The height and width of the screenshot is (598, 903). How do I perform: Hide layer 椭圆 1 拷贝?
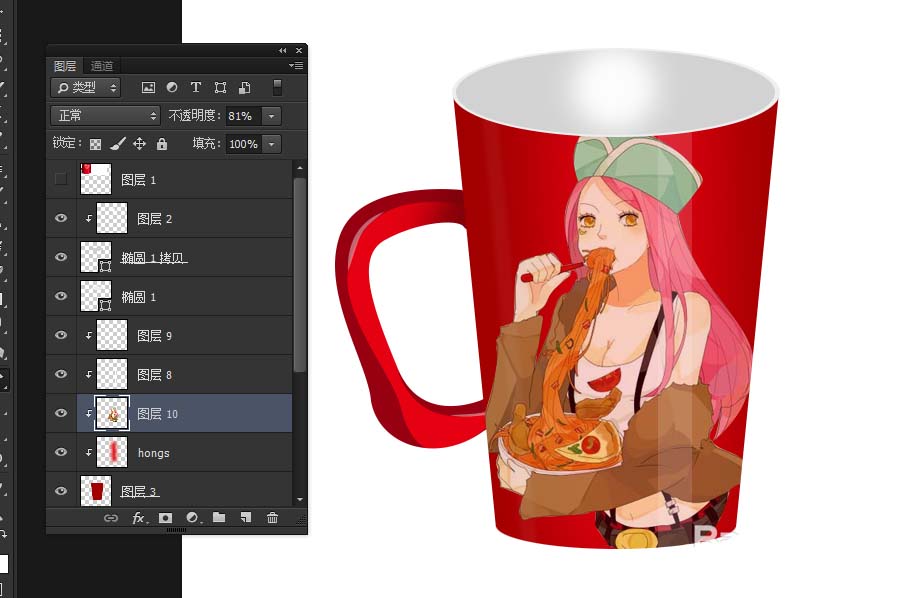(x=61, y=257)
